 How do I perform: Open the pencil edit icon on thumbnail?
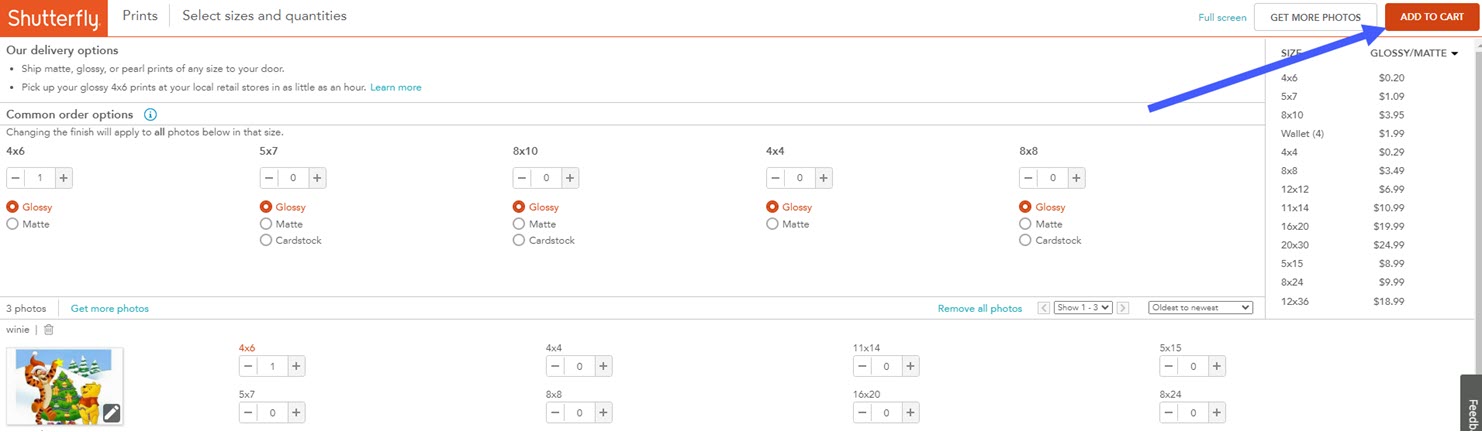click(111, 412)
